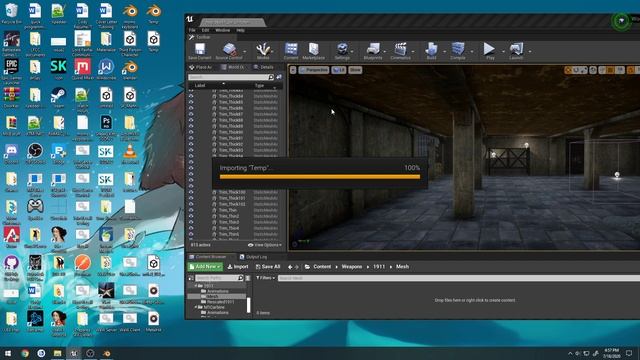640x360 pixels.
Task: Open the Epic Games Launcher desktop shortcut
Action: (x=11, y=66)
